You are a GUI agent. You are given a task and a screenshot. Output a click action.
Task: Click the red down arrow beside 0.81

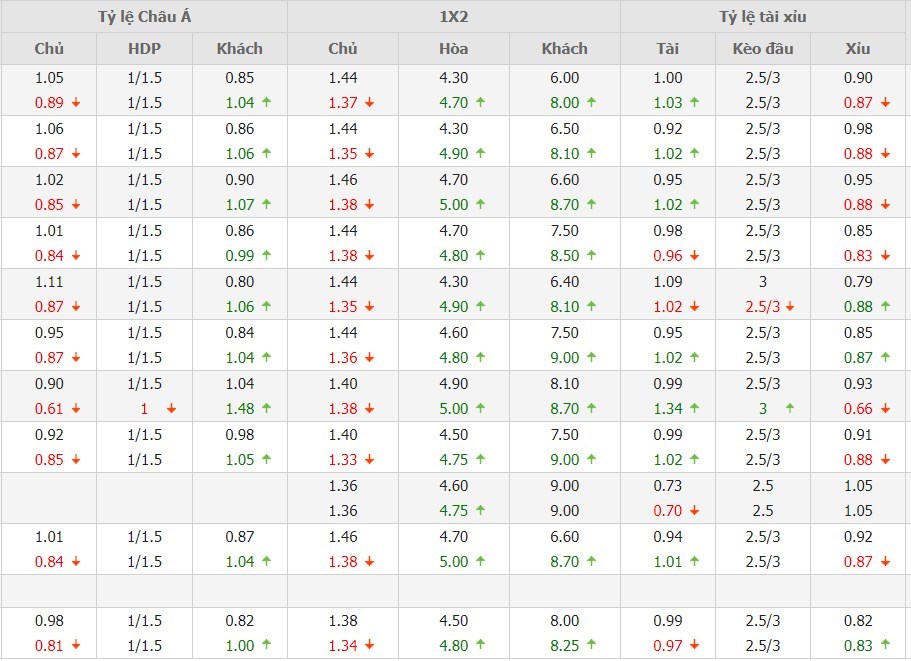pos(76,646)
